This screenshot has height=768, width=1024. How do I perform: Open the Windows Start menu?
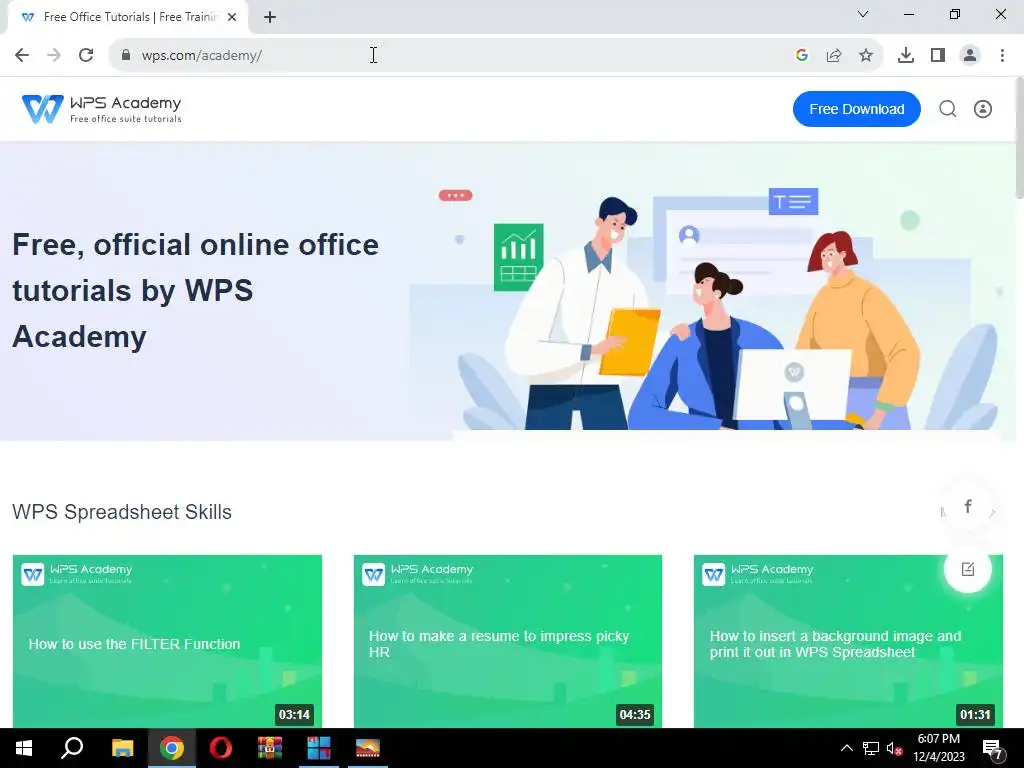(x=24, y=748)
